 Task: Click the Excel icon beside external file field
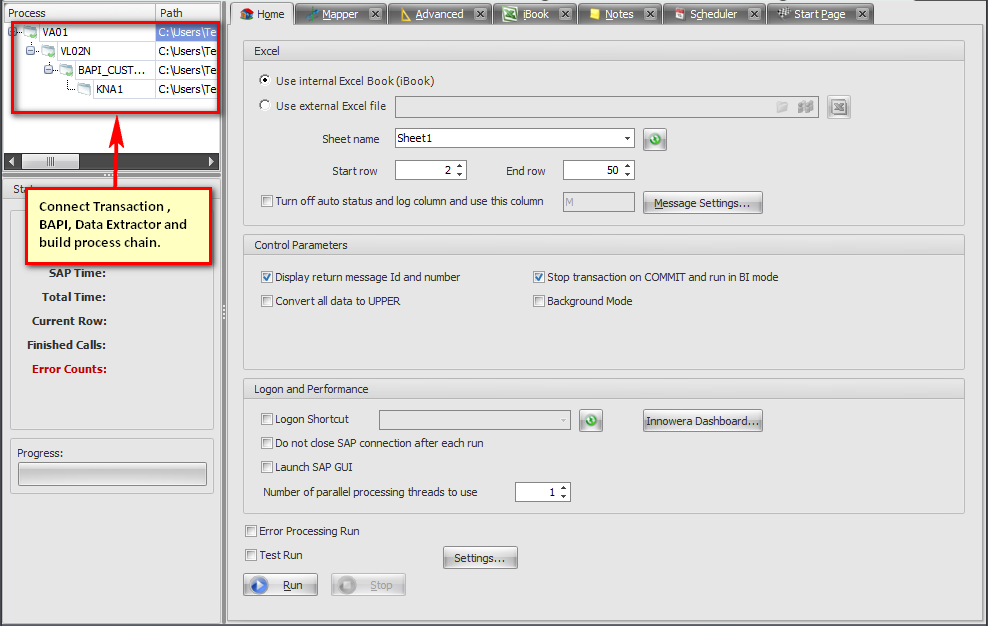pyautogui.click(x=839, y=107)
